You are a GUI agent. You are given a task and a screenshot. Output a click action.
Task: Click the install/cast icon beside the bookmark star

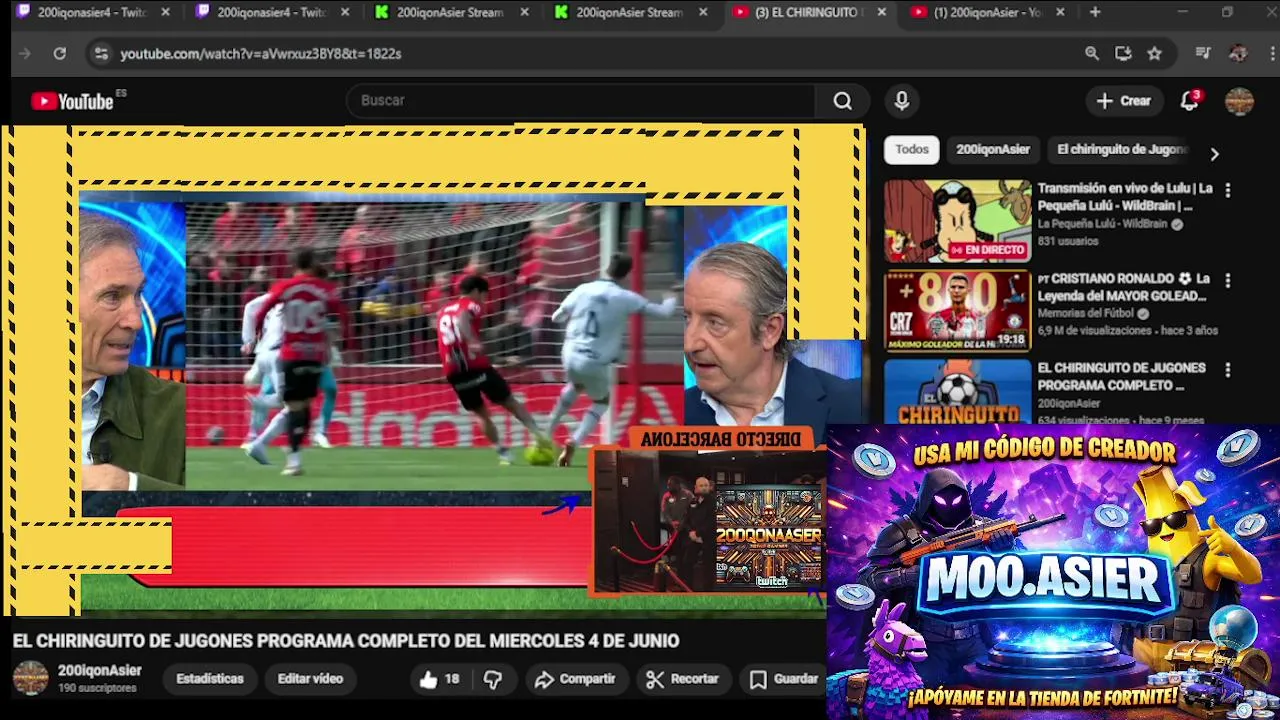(1123, 54)
